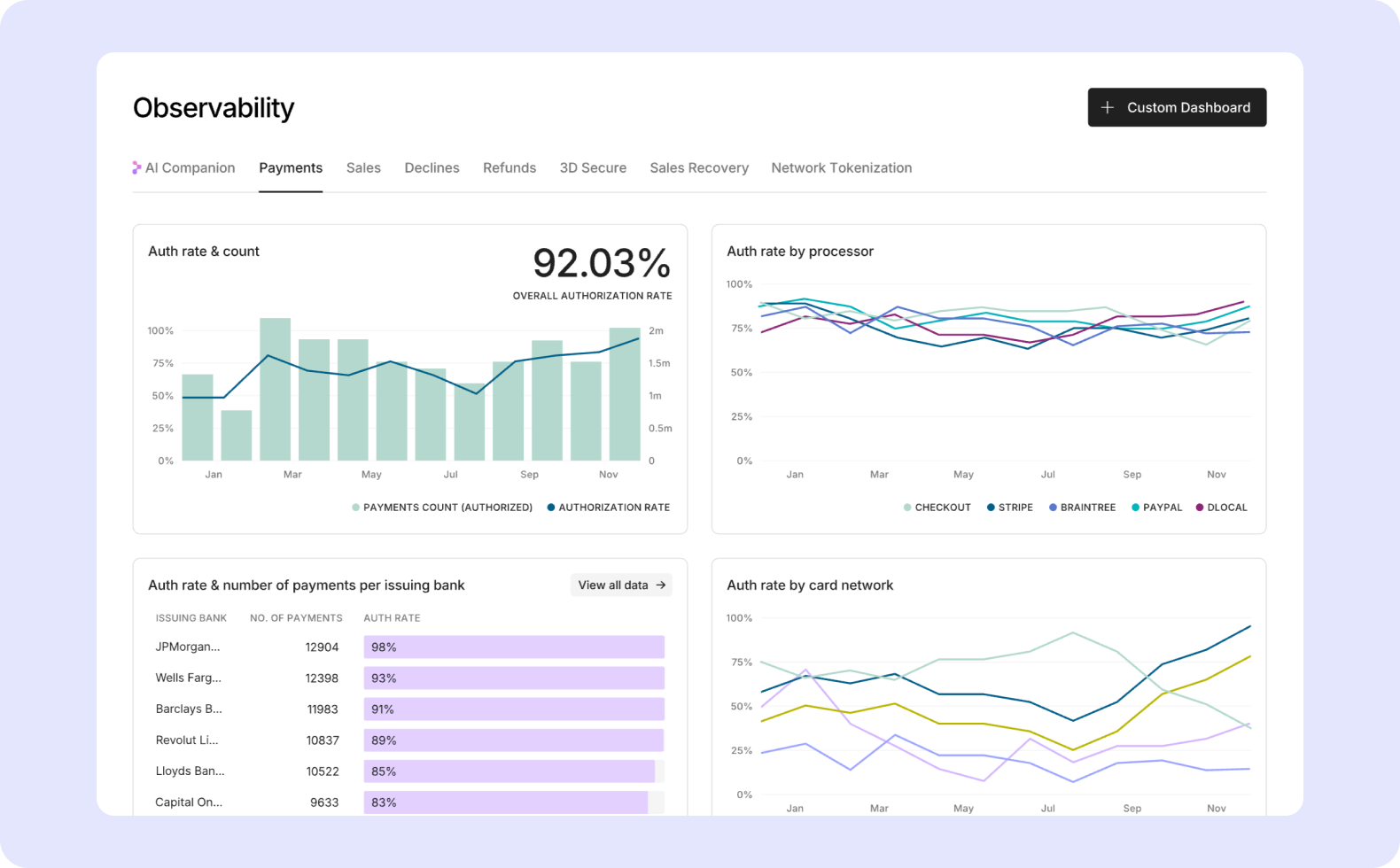1400x868 pixels.
Task: Toggle the dLocal legend entry
Action: 1221,508
